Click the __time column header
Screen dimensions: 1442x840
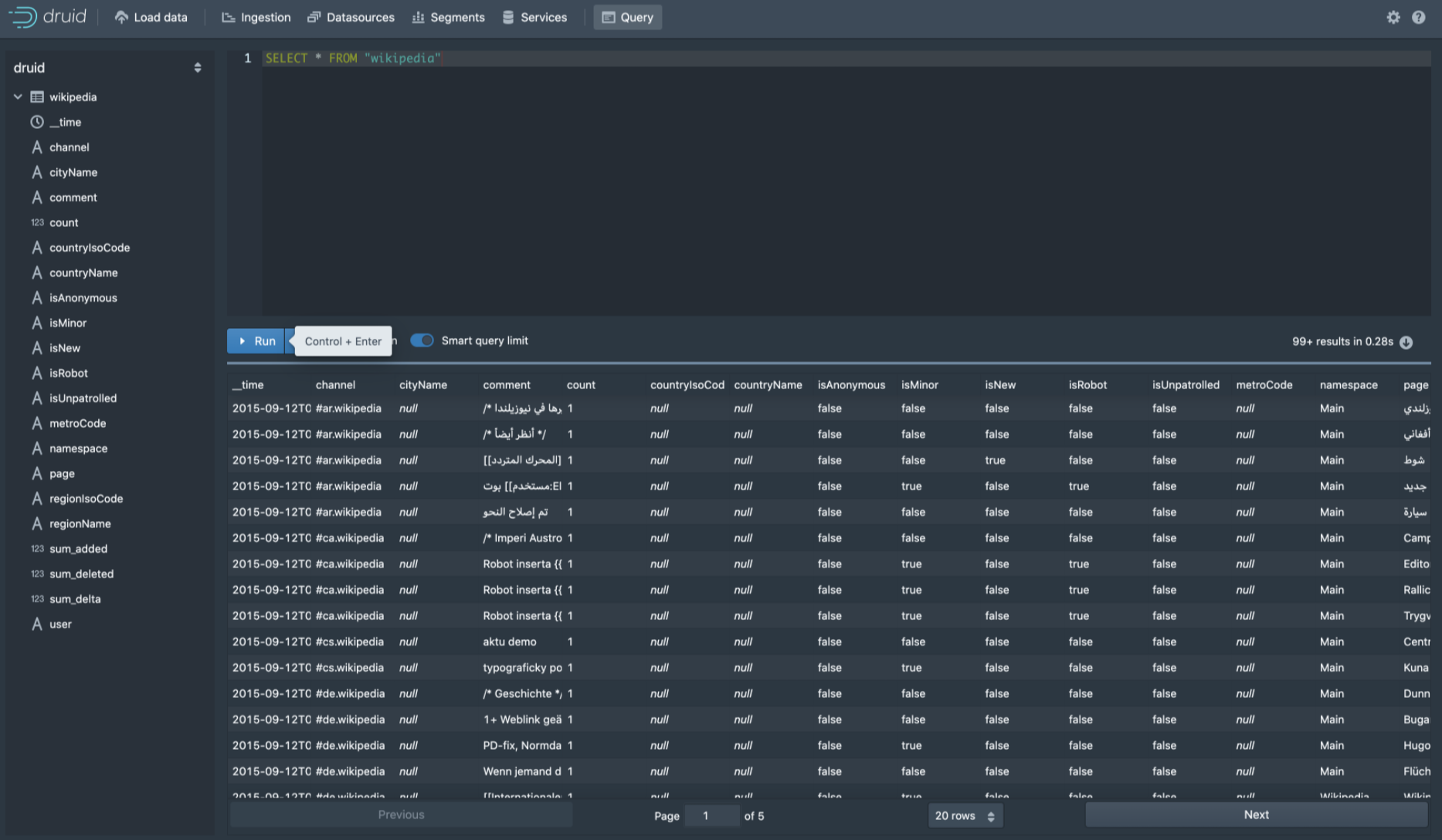[270, 384]
